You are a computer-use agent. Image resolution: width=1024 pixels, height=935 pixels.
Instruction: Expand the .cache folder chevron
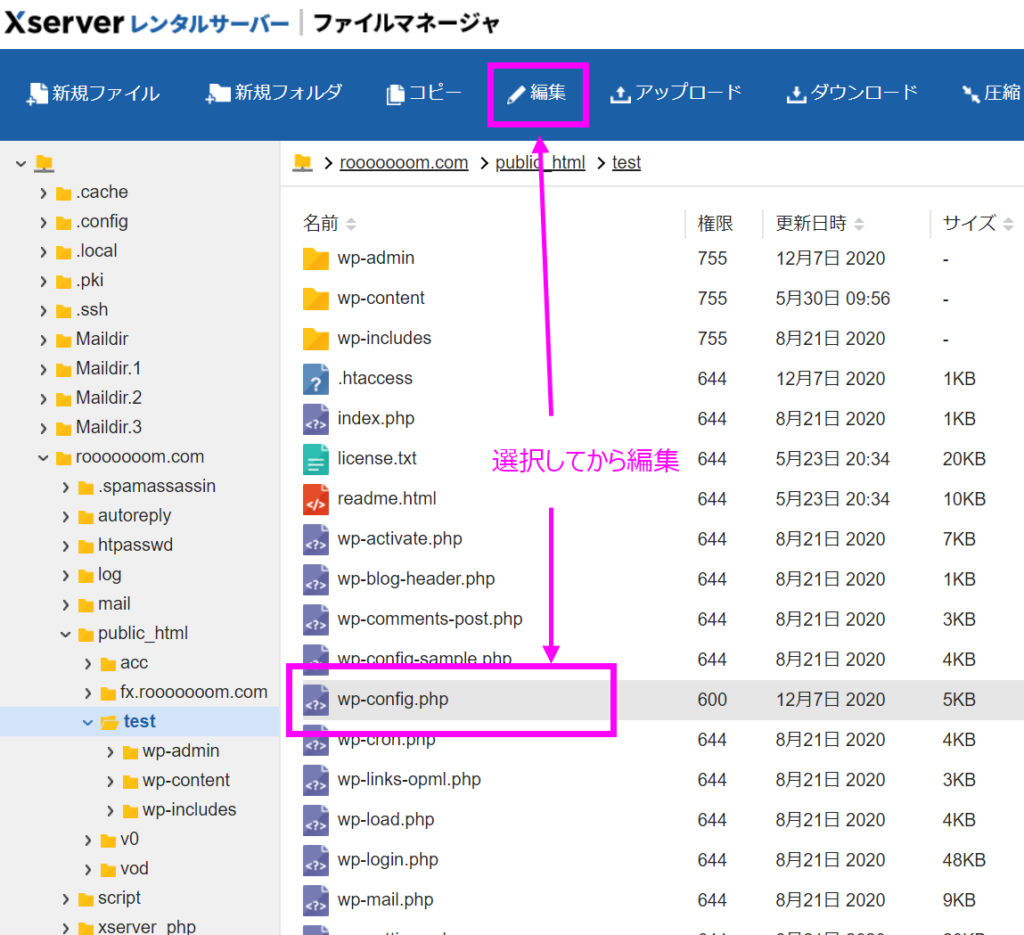pyautogui.click(x=43, y=193)
